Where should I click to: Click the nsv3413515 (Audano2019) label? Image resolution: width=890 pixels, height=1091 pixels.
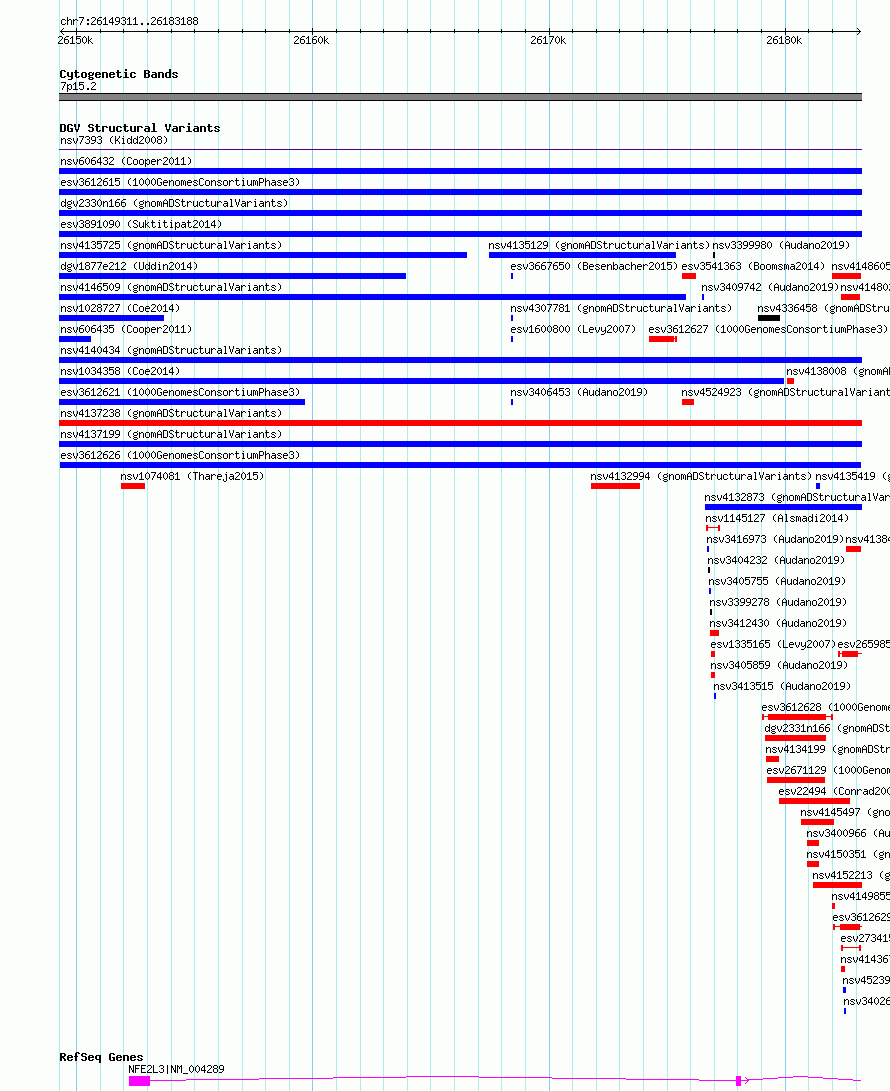click(x=782, y=685)
